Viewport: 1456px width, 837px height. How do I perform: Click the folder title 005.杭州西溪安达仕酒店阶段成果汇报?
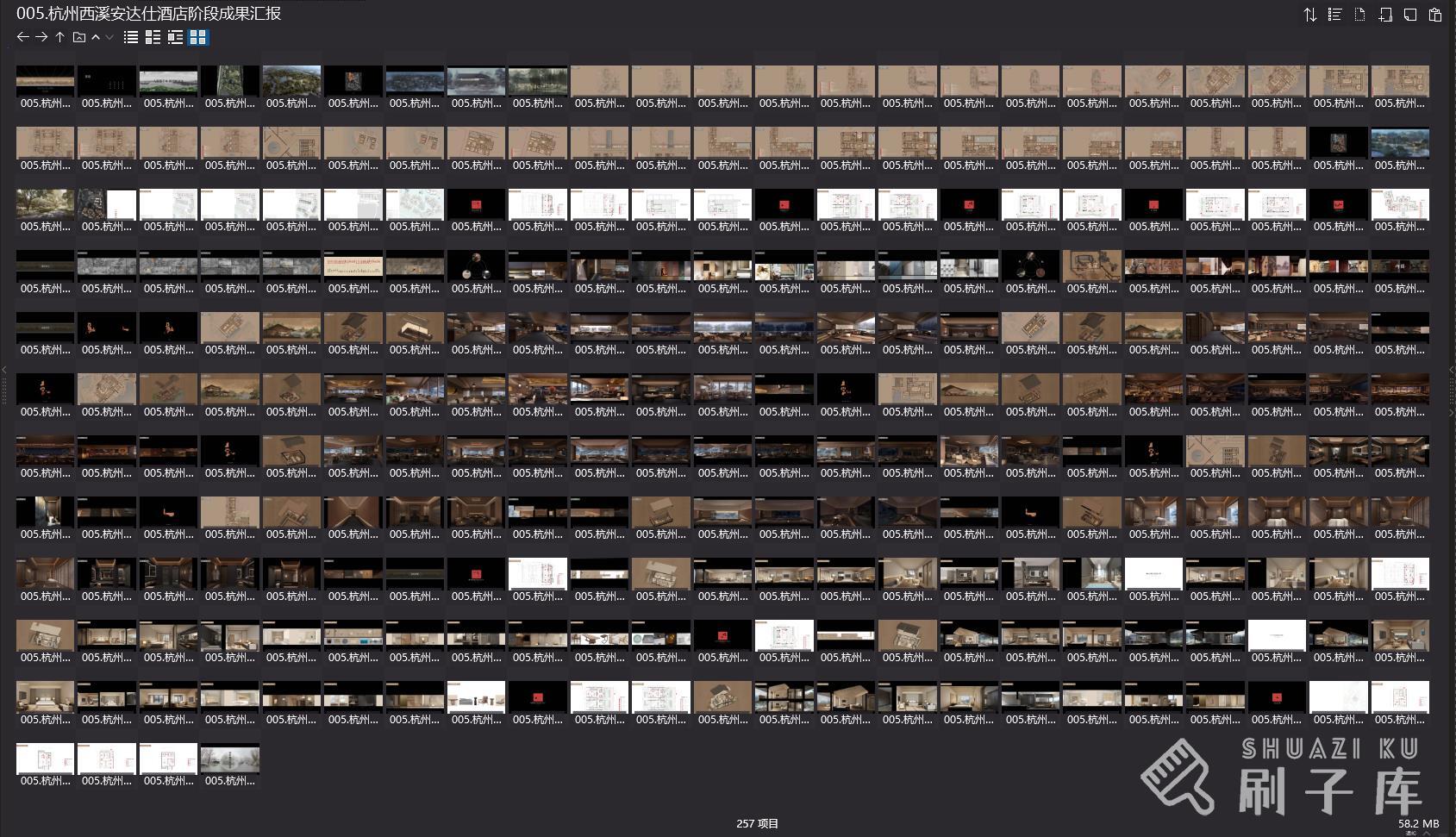[148, 14]
